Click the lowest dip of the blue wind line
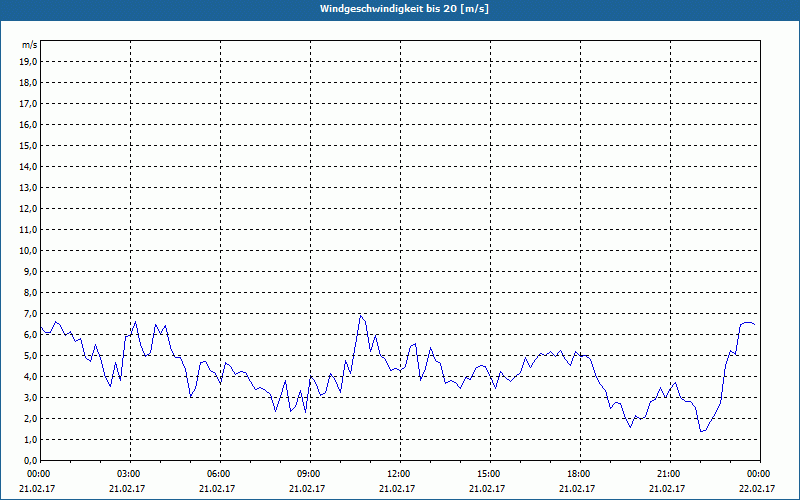This screenshot has height=500, width=800. click(702, 431)
